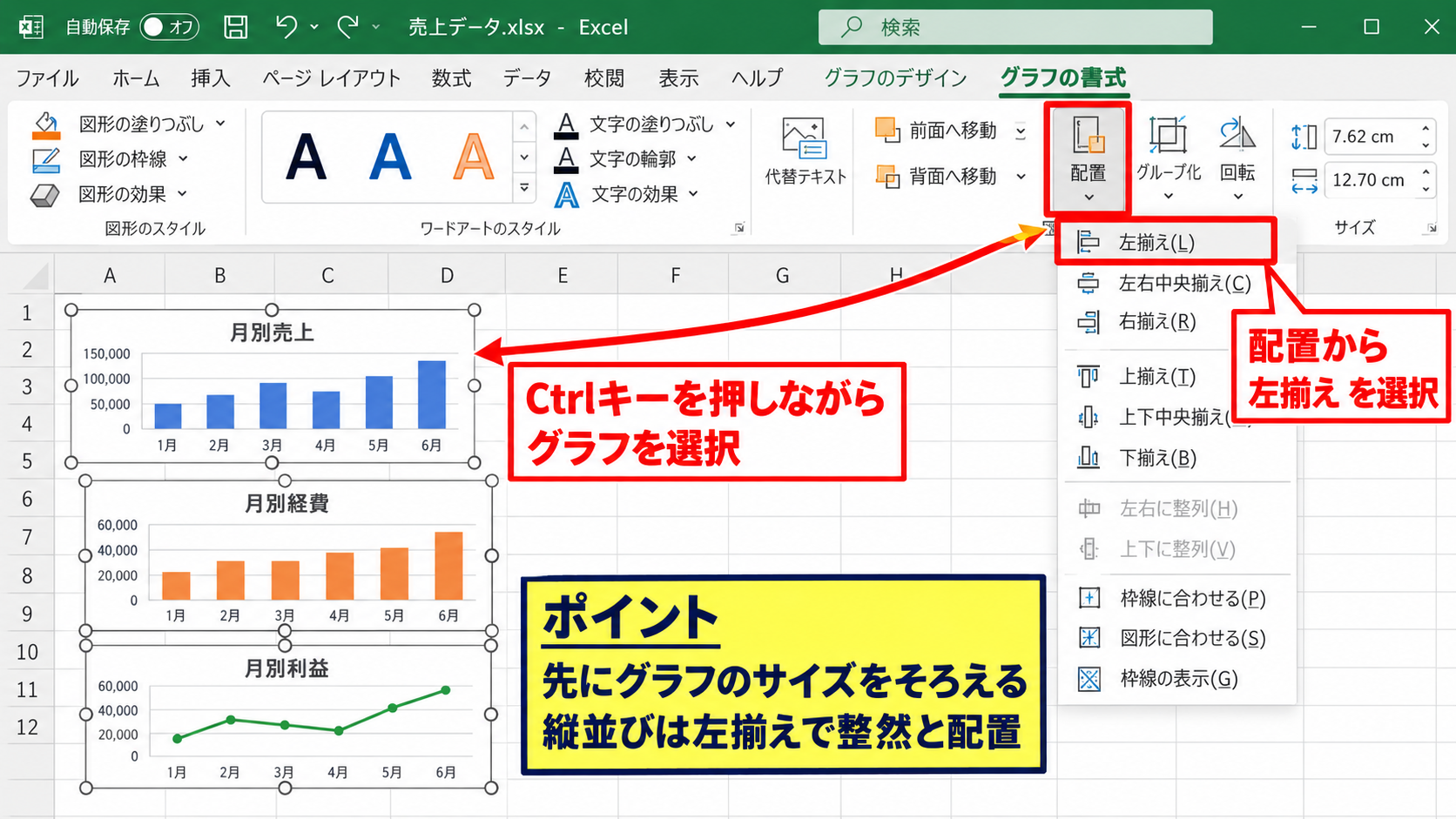The image size is (1456, 819).
Task: Open the グループ化 group menu
Action: pyautogui.click(x=1169, y=158)
